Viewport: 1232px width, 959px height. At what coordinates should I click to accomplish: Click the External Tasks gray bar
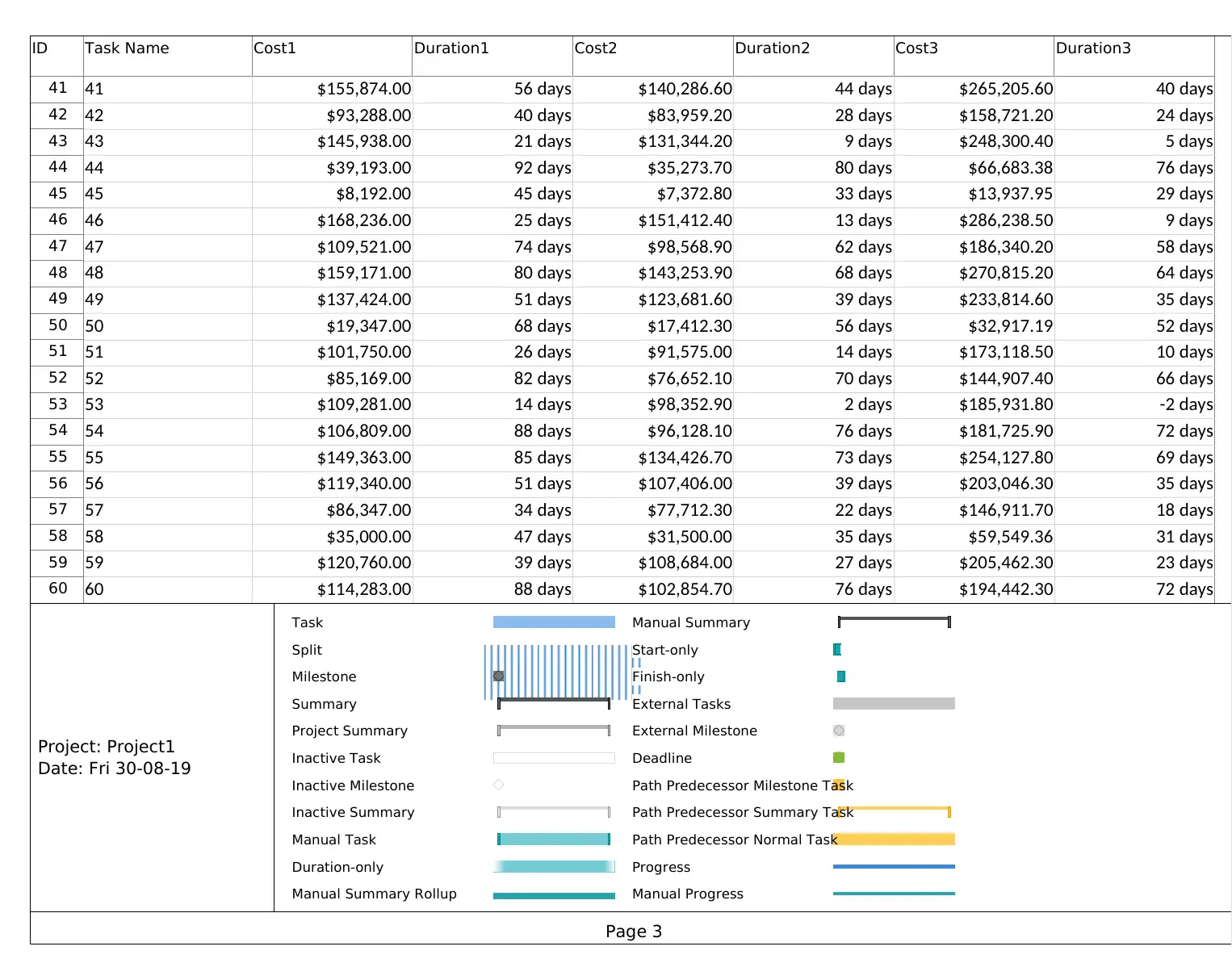click(x=894, y=704)
